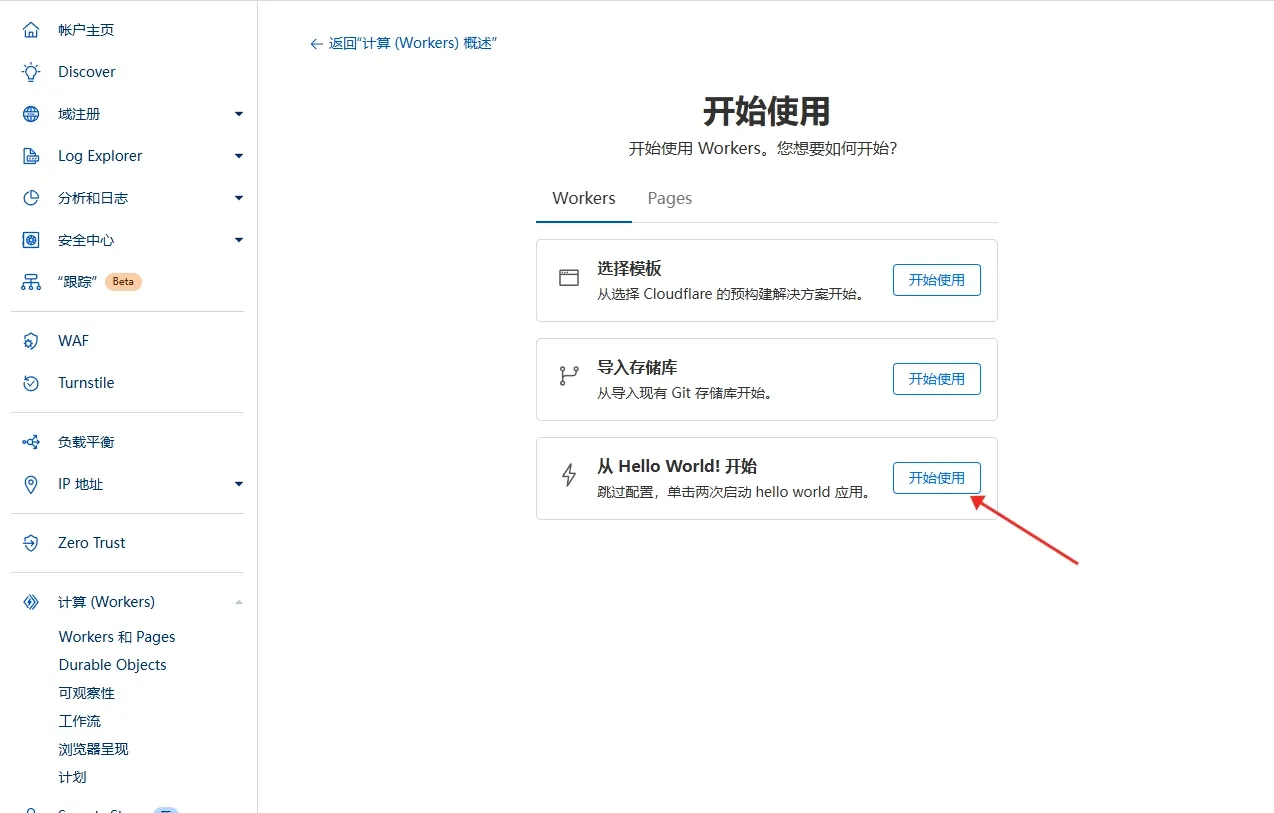Click the WAF shield icon
Viewport: 1274px width, 813px height.
[31, 341]
